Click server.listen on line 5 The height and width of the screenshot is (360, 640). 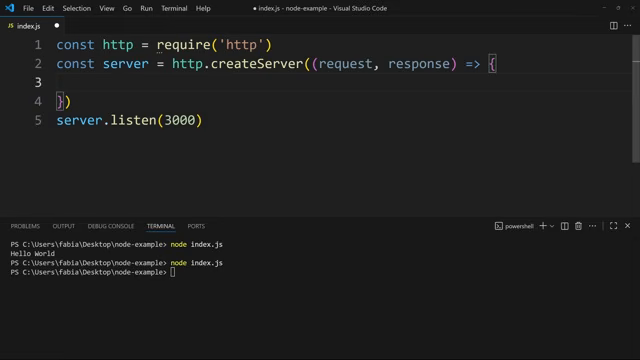coord(106,120)
